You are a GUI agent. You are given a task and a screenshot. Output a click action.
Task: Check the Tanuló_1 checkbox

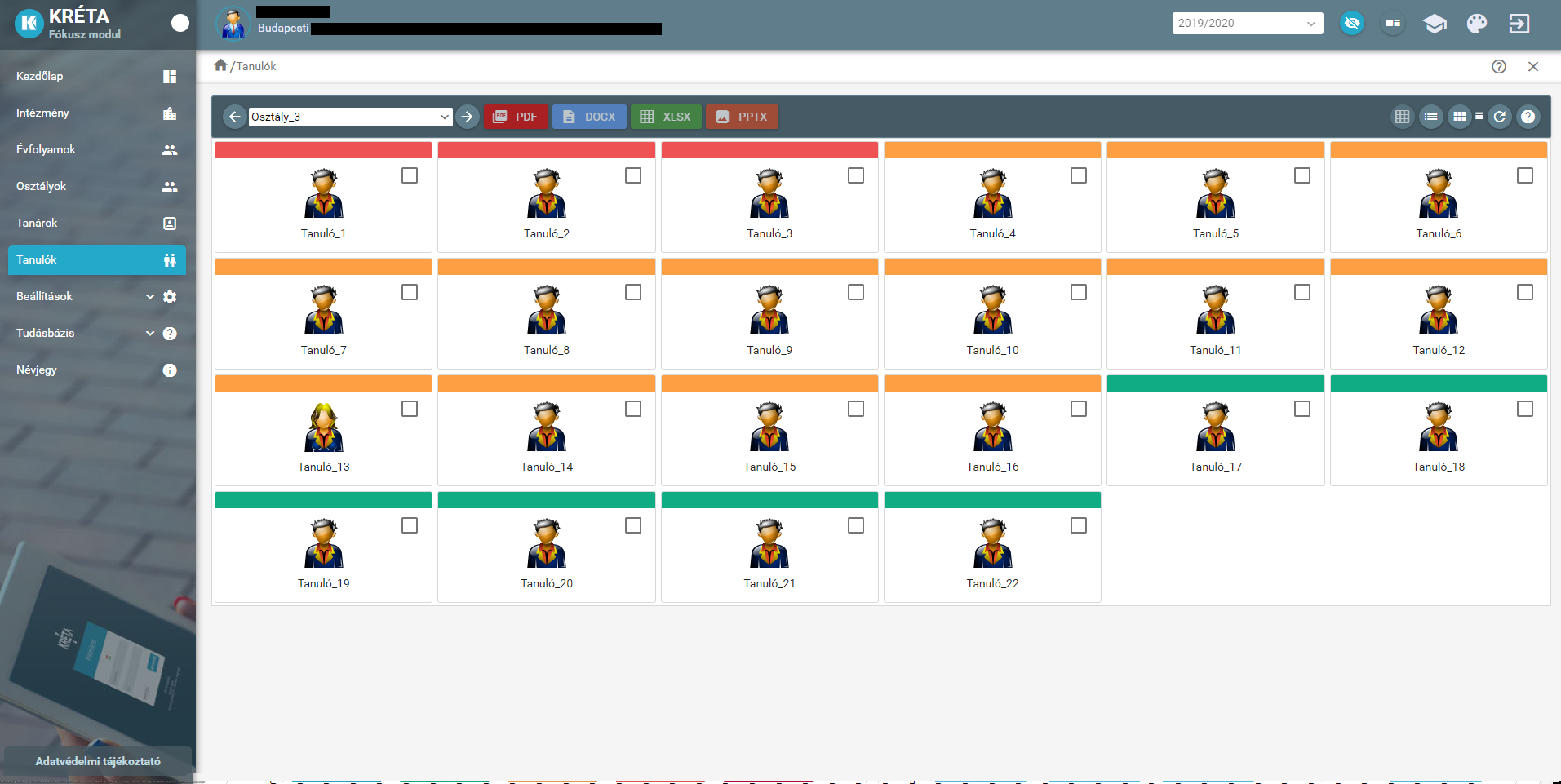(410, 175)
